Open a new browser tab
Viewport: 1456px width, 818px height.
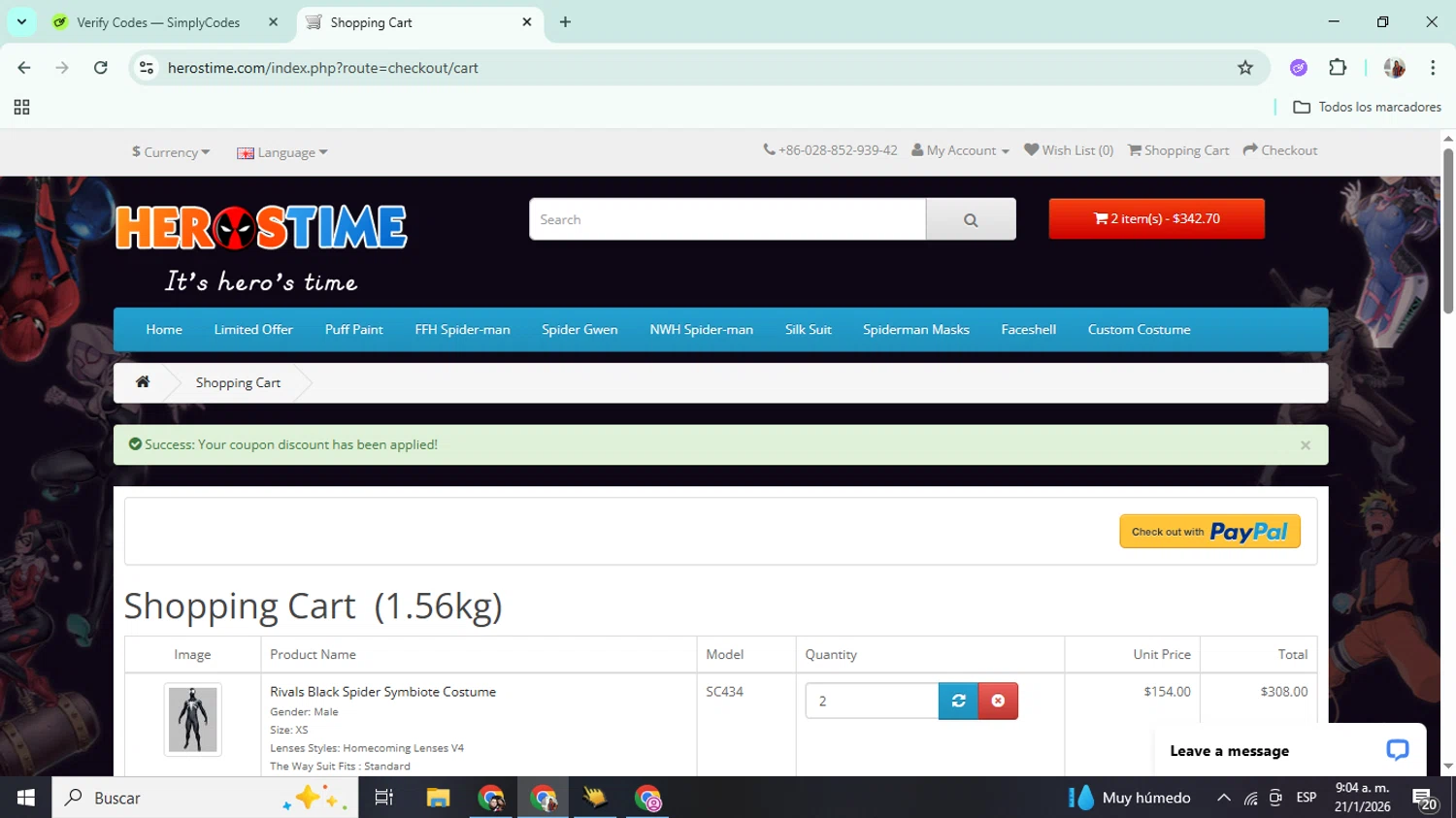[x=565, y=21]
